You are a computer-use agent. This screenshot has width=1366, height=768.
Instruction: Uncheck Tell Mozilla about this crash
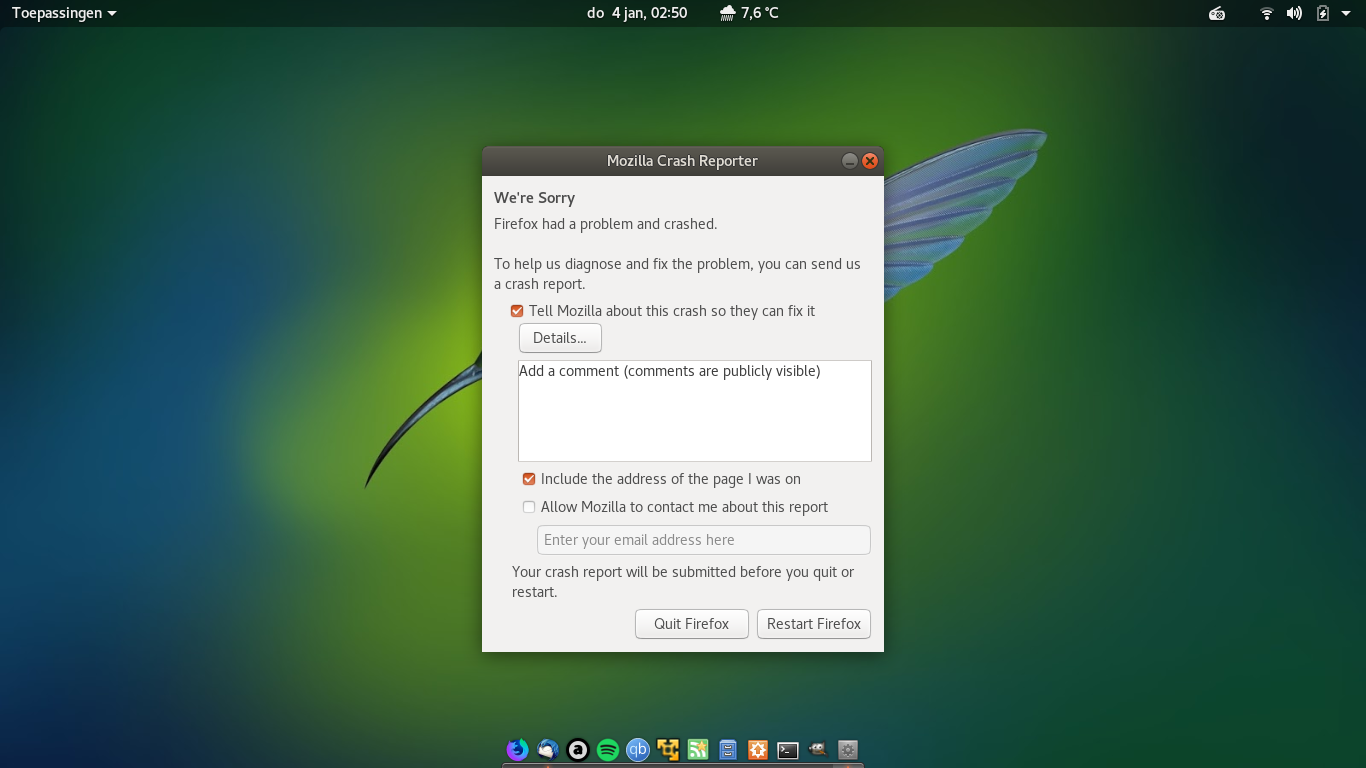517,311
